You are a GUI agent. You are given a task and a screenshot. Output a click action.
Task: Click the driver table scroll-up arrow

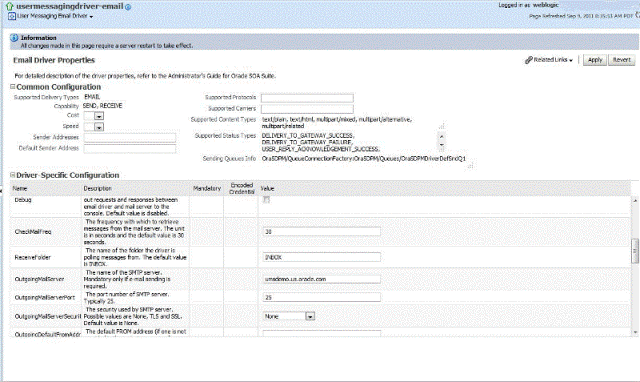tap(635, 200)
